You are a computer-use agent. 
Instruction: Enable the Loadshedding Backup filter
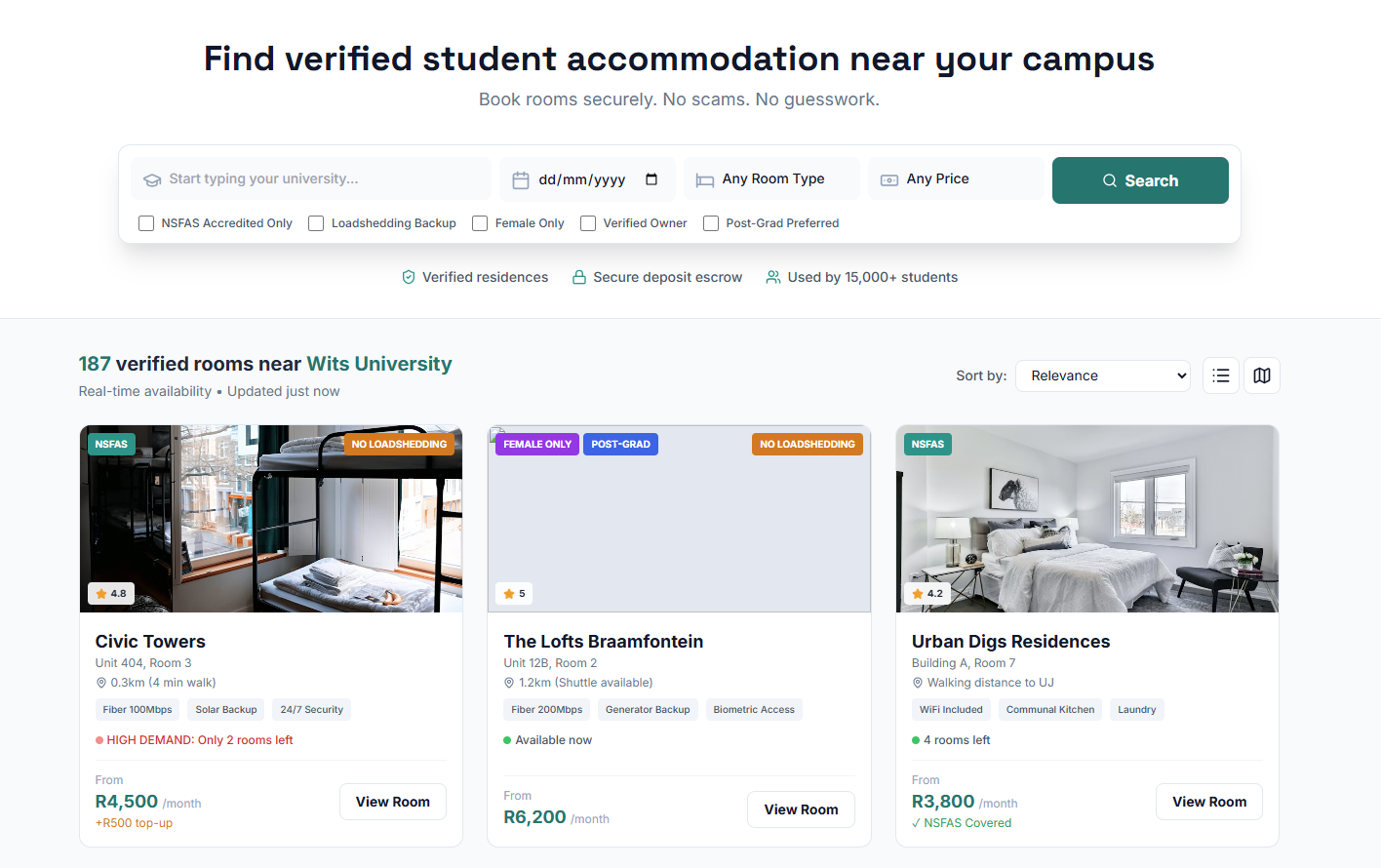[315, 223]
